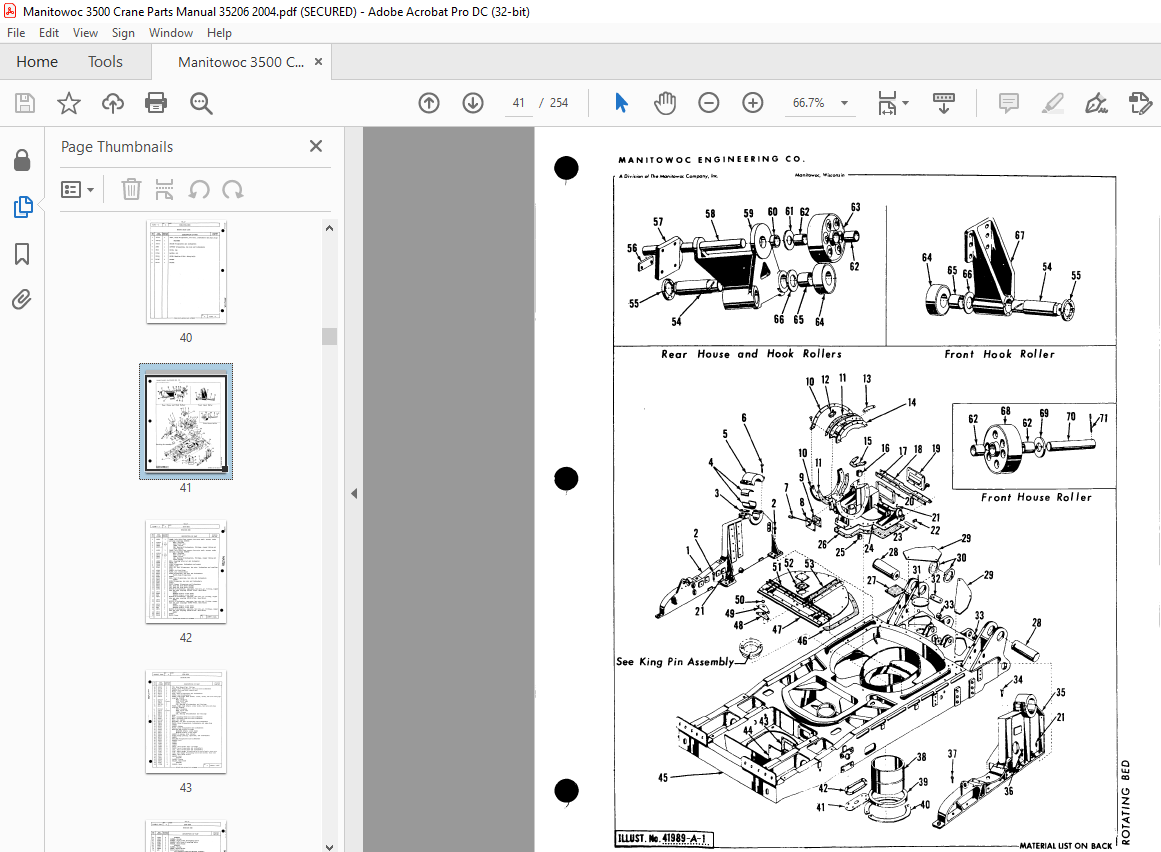The width and height of the screenshot is (1161, 852).
Task: Open the Bookmarks panel
Action: (x=22, y=254)
